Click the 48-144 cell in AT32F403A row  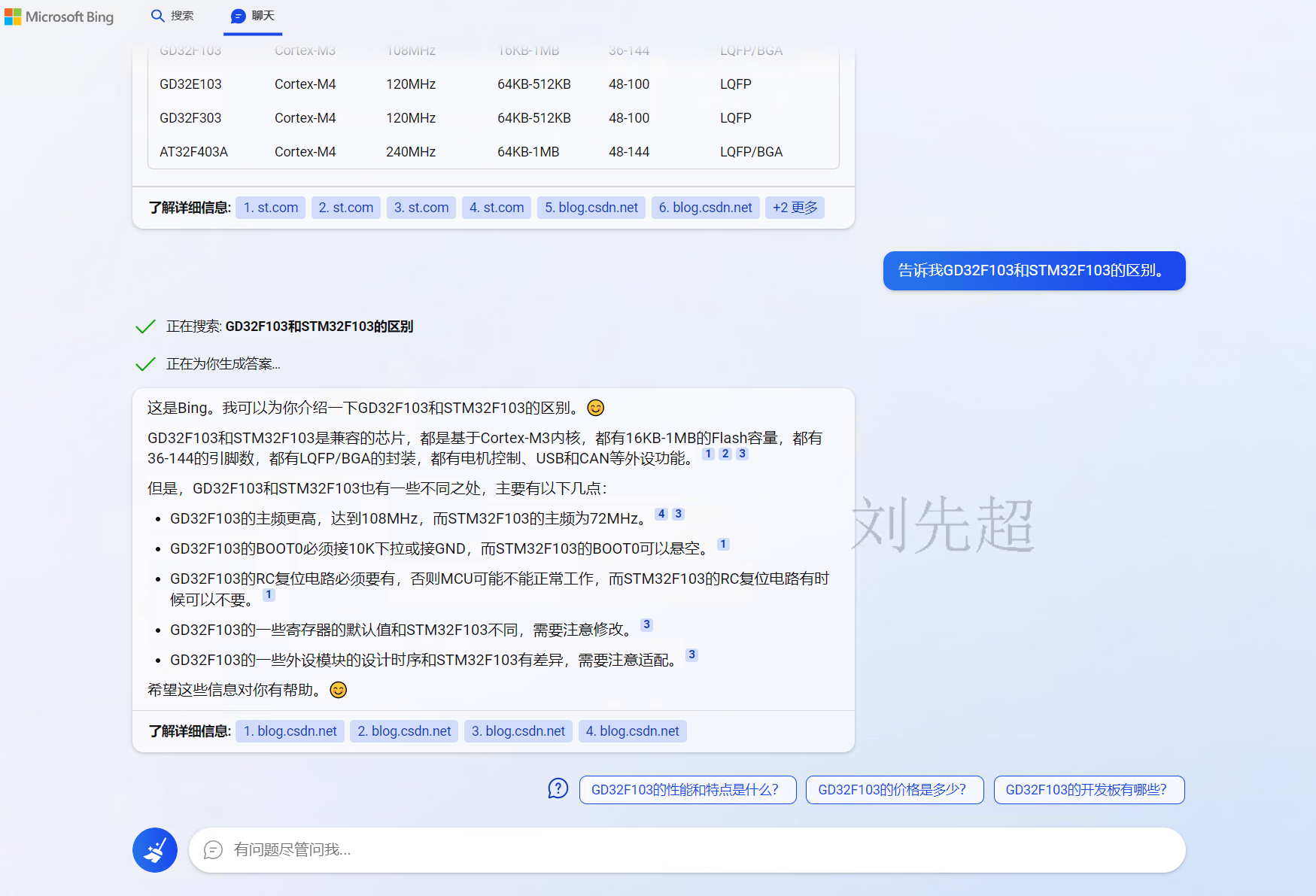coord(629,152)
